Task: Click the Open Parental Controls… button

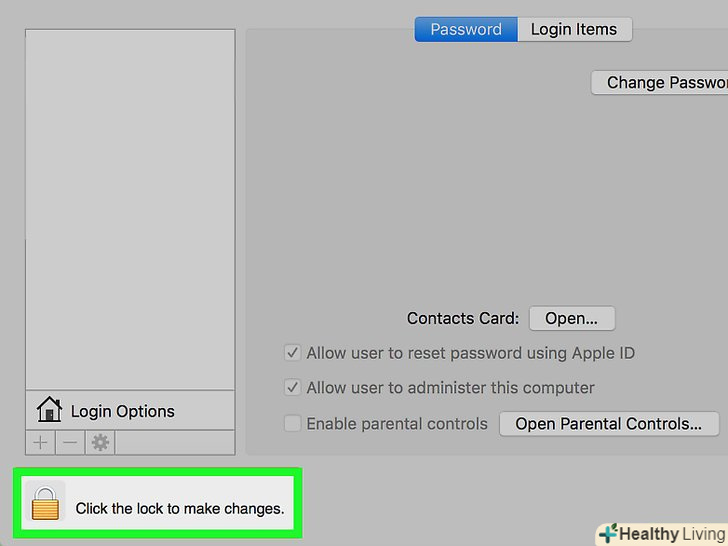Action: pyautogui.click(x=608, y=424)
